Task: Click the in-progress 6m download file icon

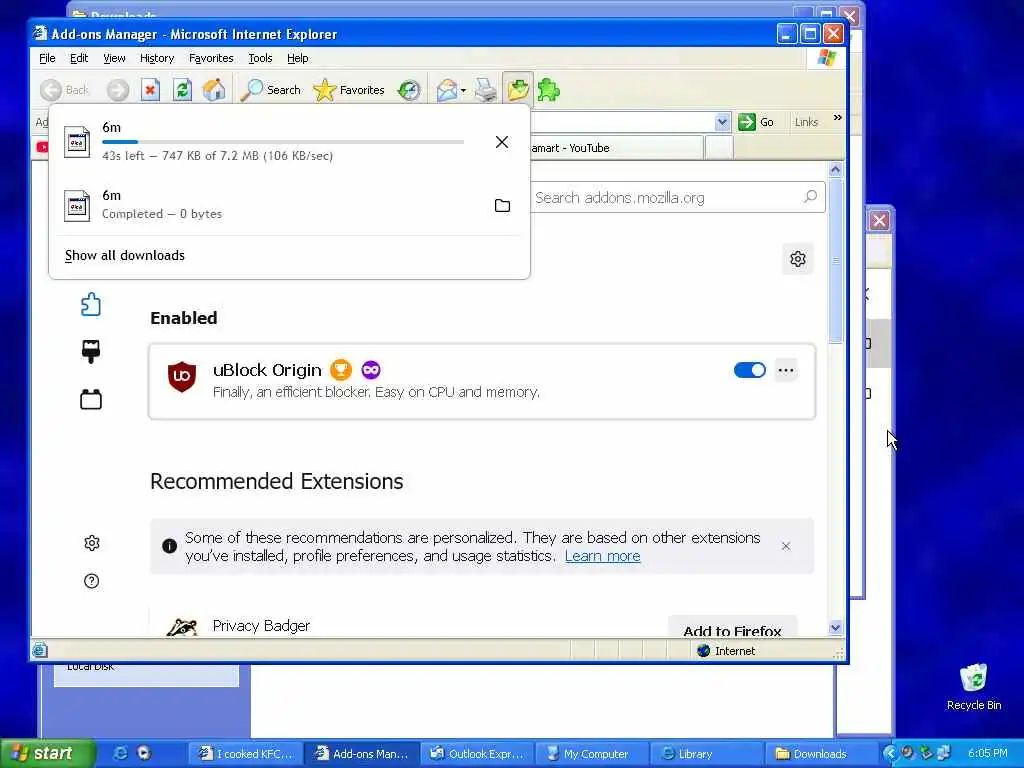Action: [x=77, y=141]
